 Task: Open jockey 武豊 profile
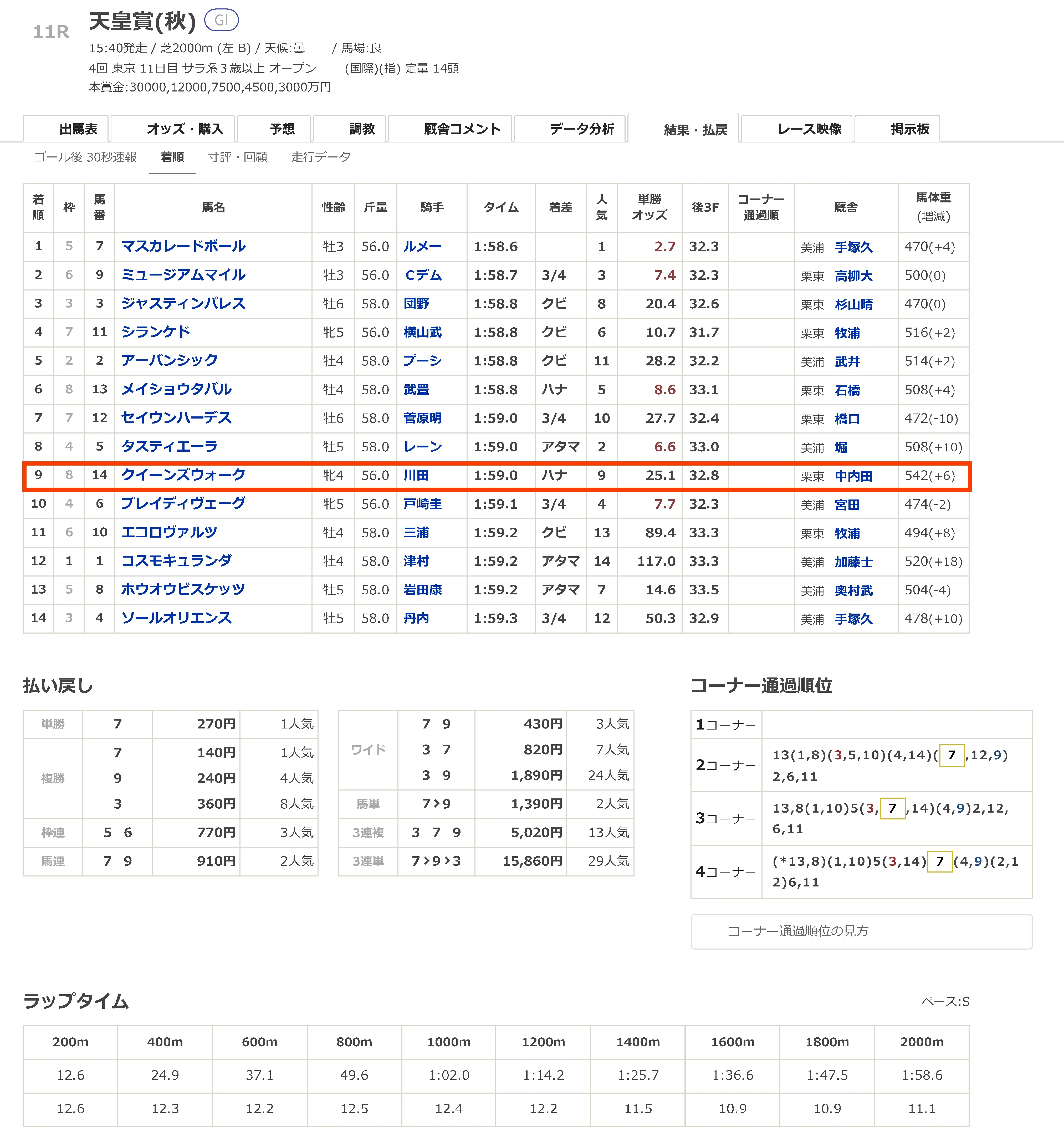(416, 390)
